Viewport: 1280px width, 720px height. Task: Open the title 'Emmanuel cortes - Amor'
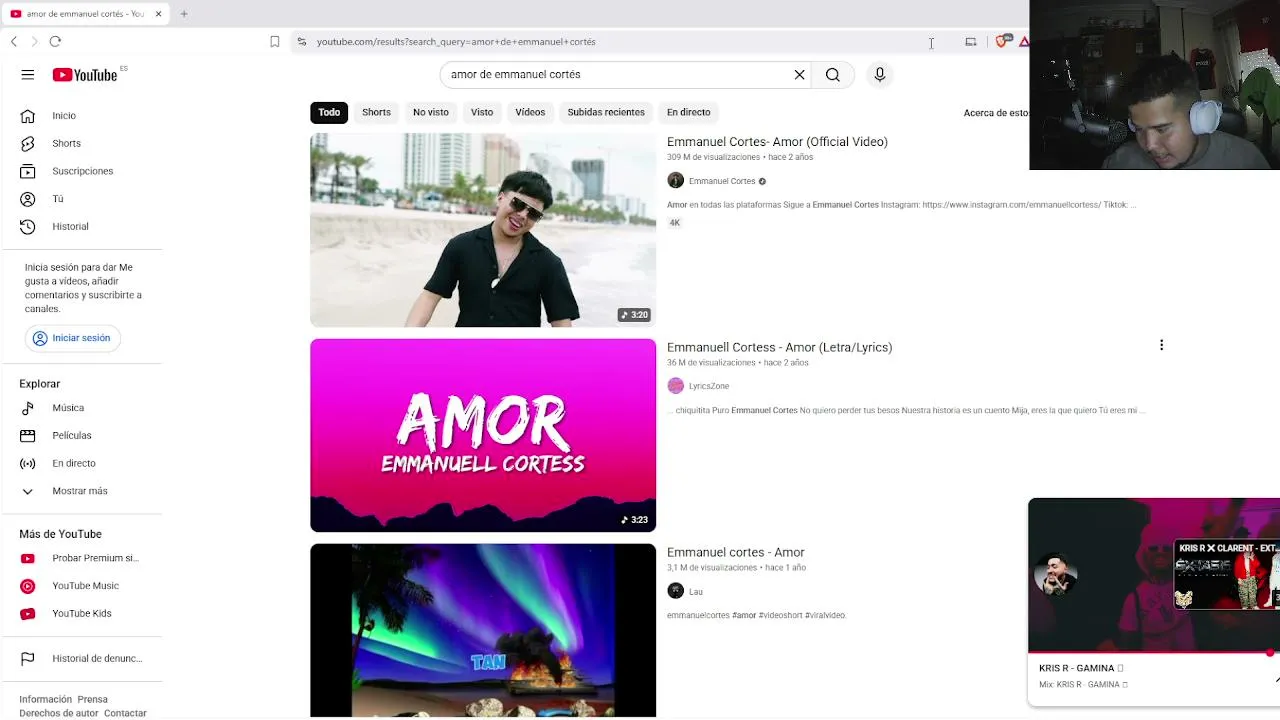735,552
